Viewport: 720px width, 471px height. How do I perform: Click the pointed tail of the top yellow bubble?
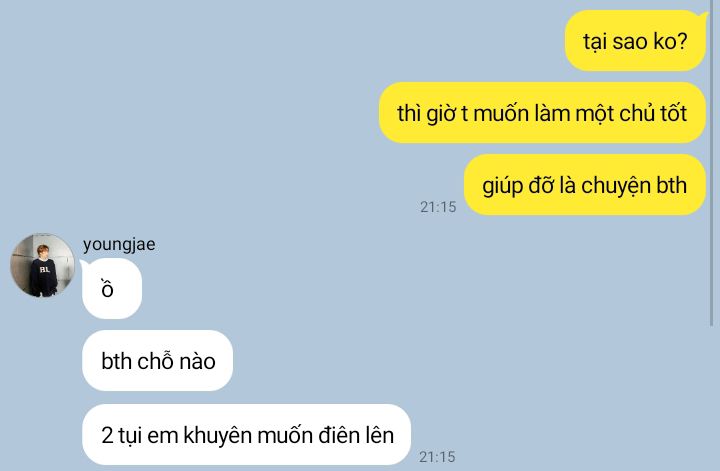[705, 16]
